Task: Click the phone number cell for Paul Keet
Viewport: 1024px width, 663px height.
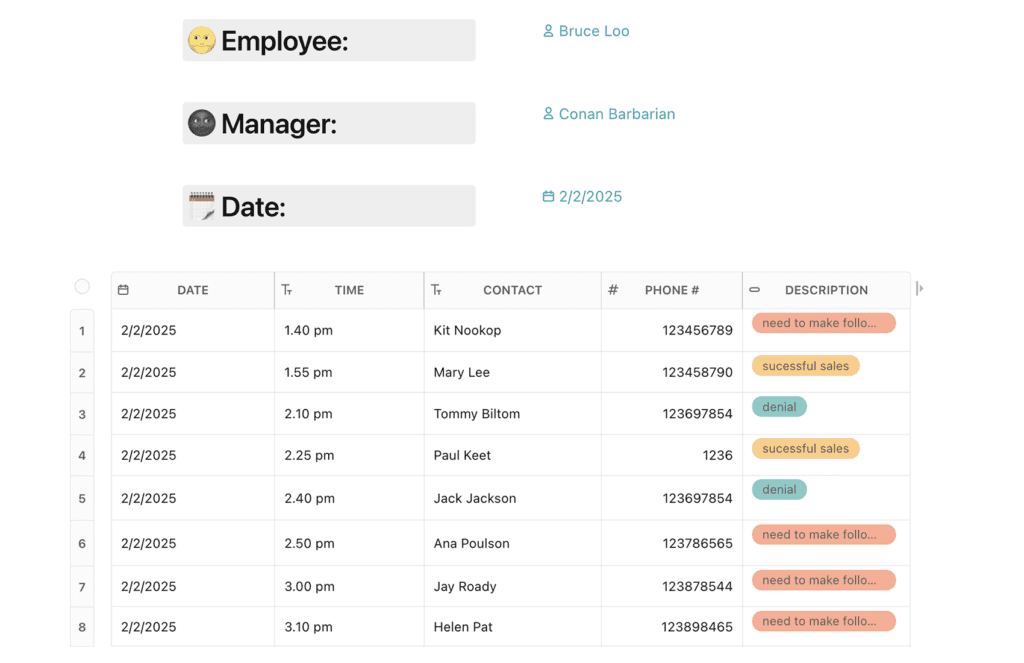Action: click(x=671, y=455)
